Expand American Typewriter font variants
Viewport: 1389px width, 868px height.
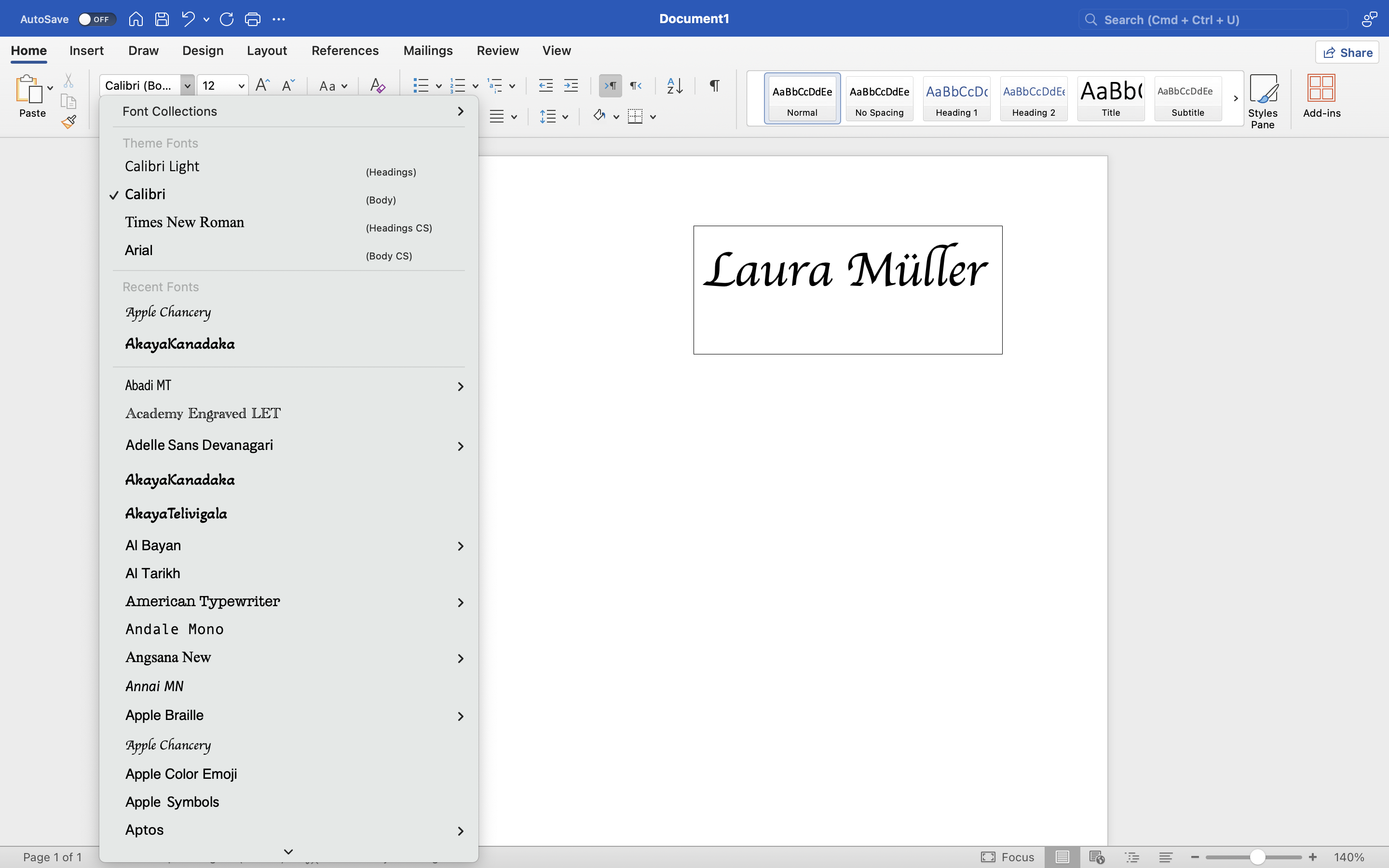pyautogui.click(x=460, y=602)
